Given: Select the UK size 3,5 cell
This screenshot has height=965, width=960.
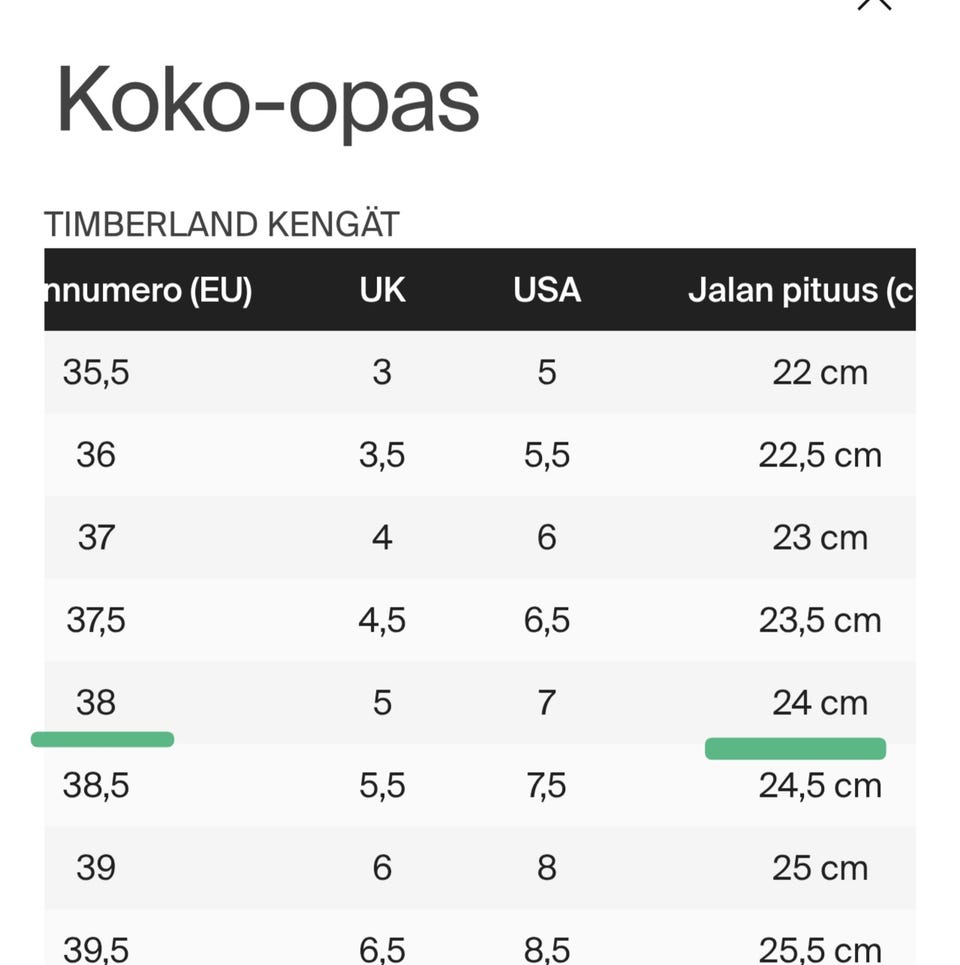Looking at the screenshot, I should click(382, 456).
